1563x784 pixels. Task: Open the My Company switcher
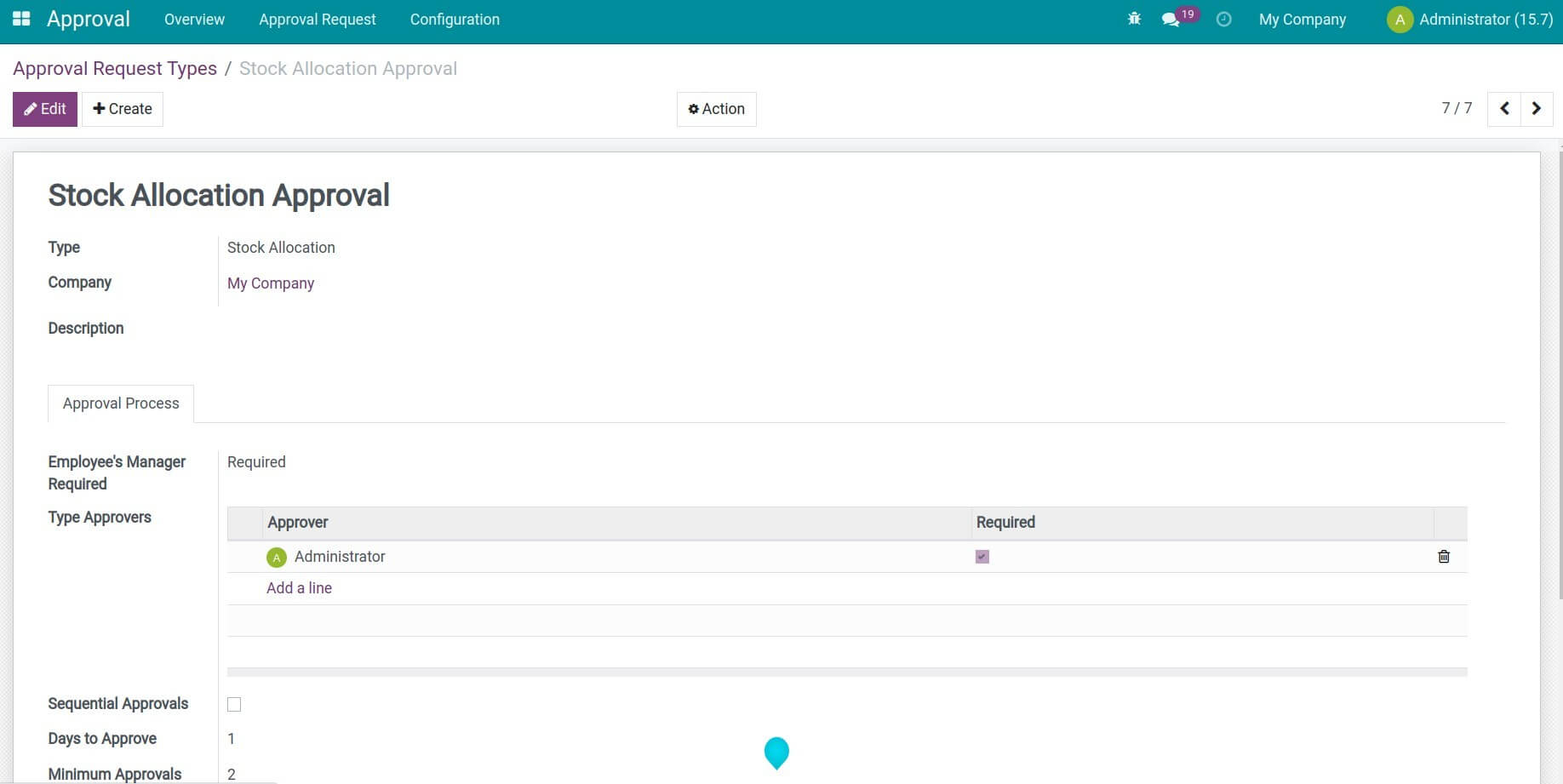coord(1302,20)
